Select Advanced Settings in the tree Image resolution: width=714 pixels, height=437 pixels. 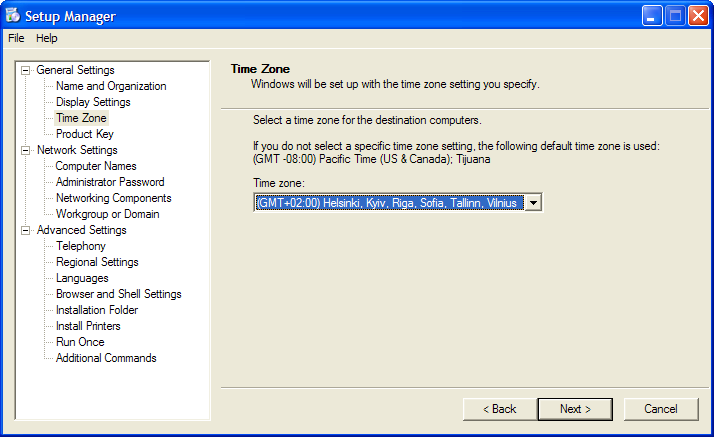[x=82, y=230]
